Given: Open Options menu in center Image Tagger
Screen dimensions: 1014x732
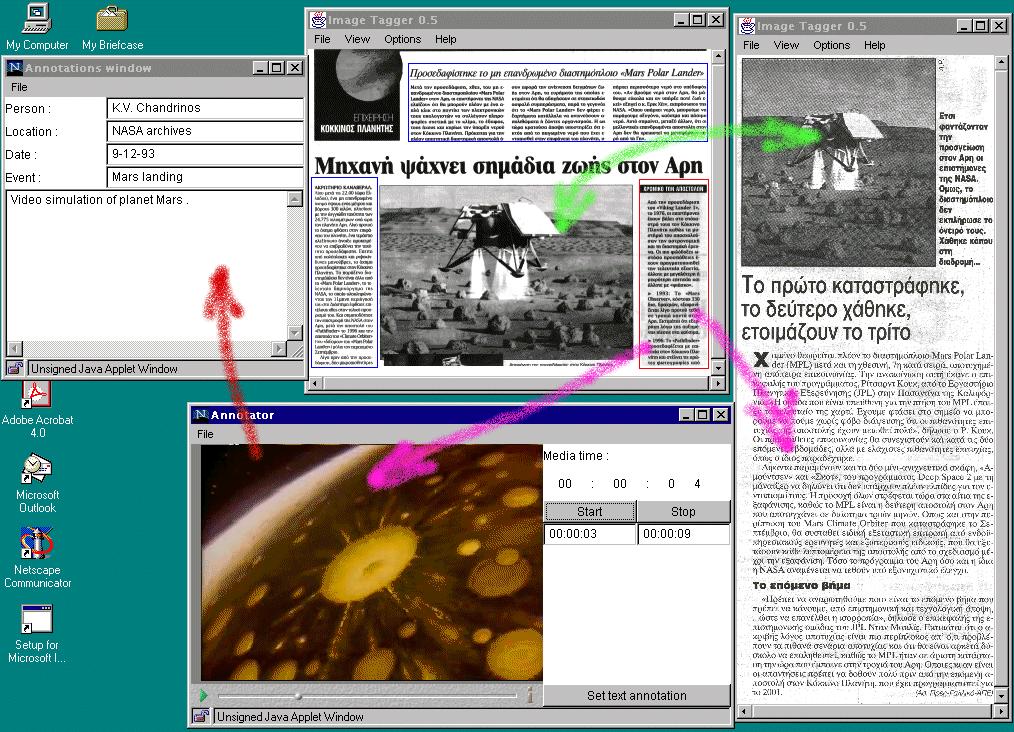Looking at the screenshot, I should click(402, 39).
